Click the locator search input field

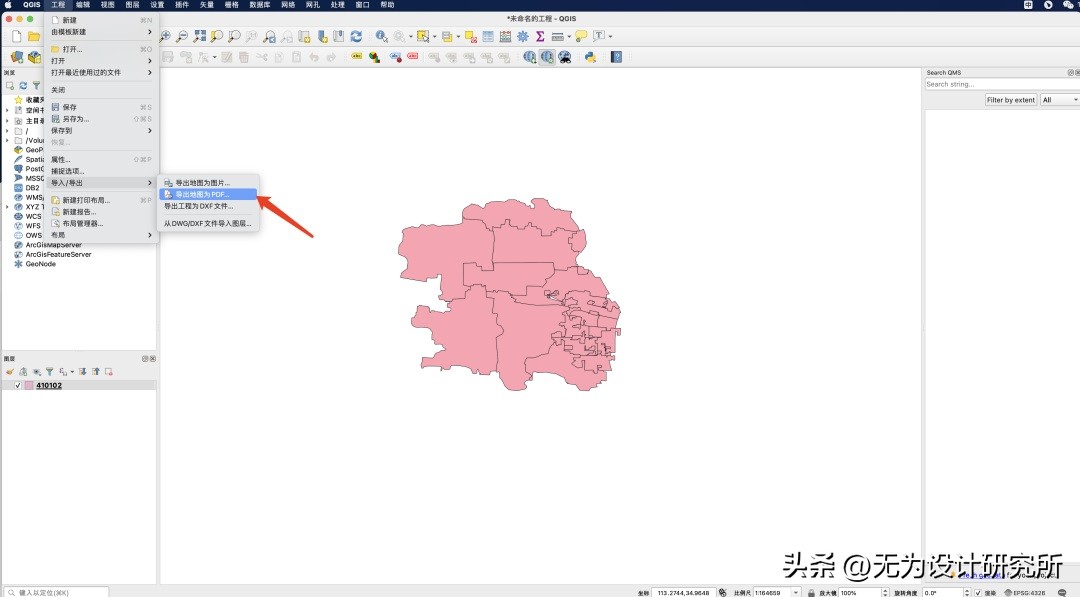point(55,591)
